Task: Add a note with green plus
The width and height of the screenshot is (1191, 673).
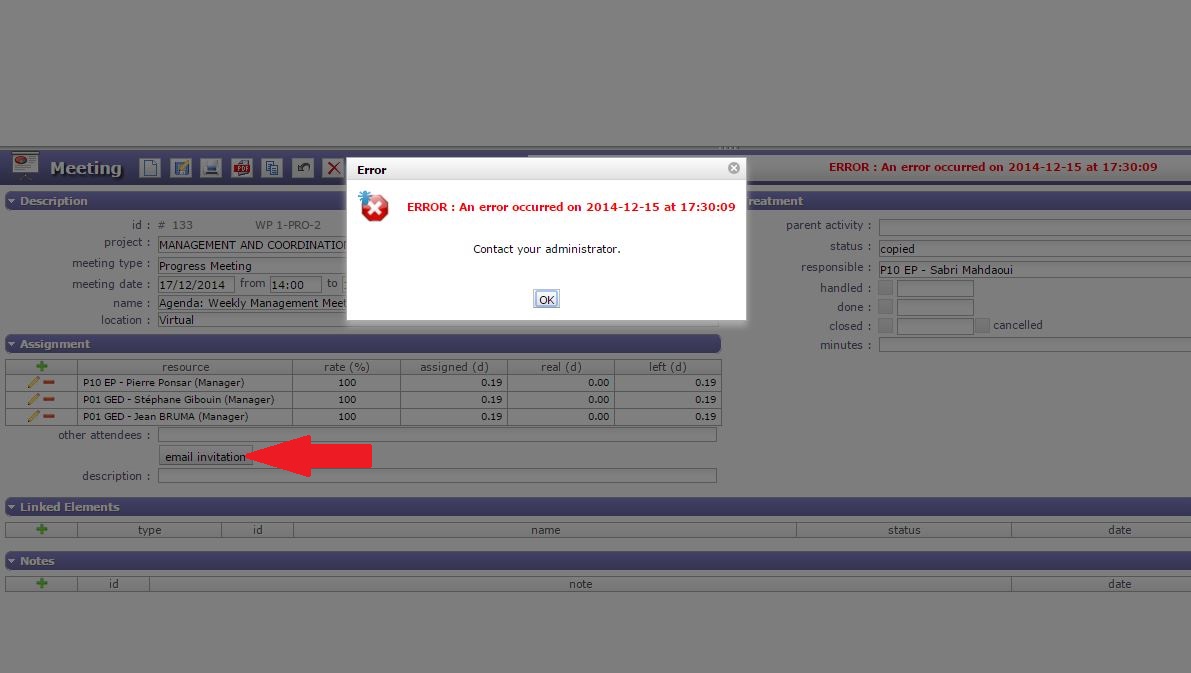Action: (42, 583)
